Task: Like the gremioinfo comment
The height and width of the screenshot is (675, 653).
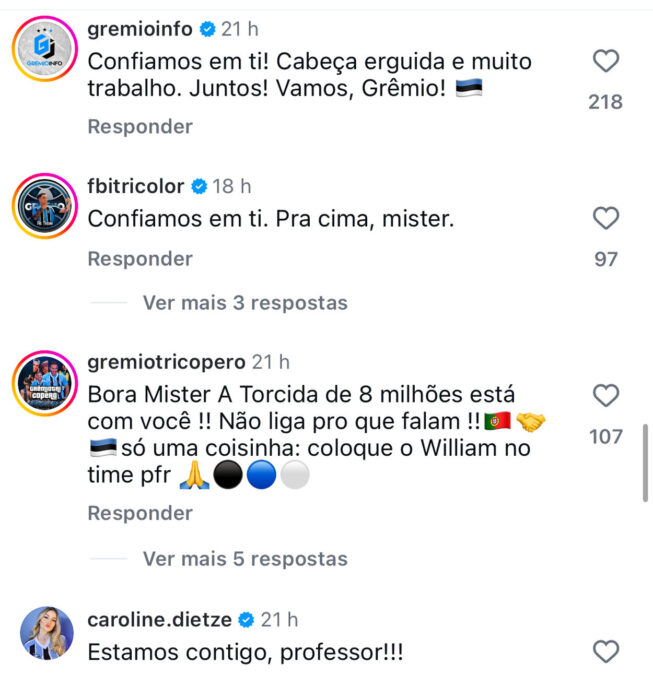Action: [606, 62]
